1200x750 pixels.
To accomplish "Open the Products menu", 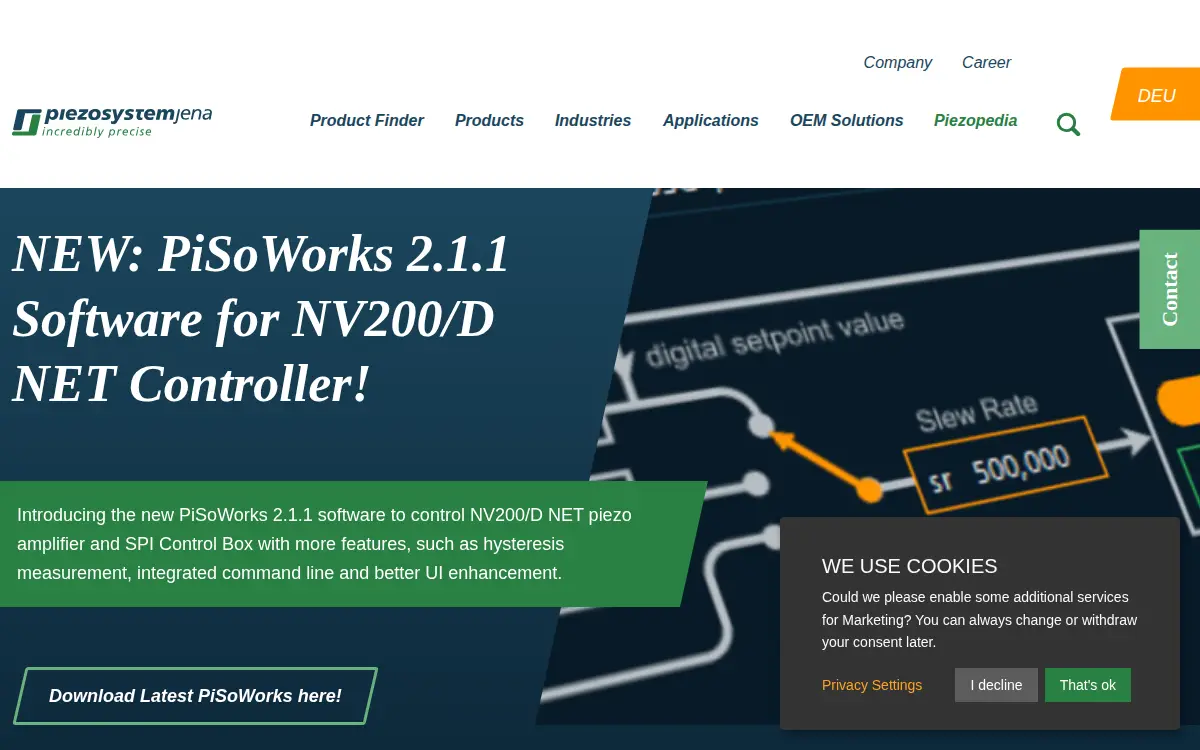I will 489,120.
